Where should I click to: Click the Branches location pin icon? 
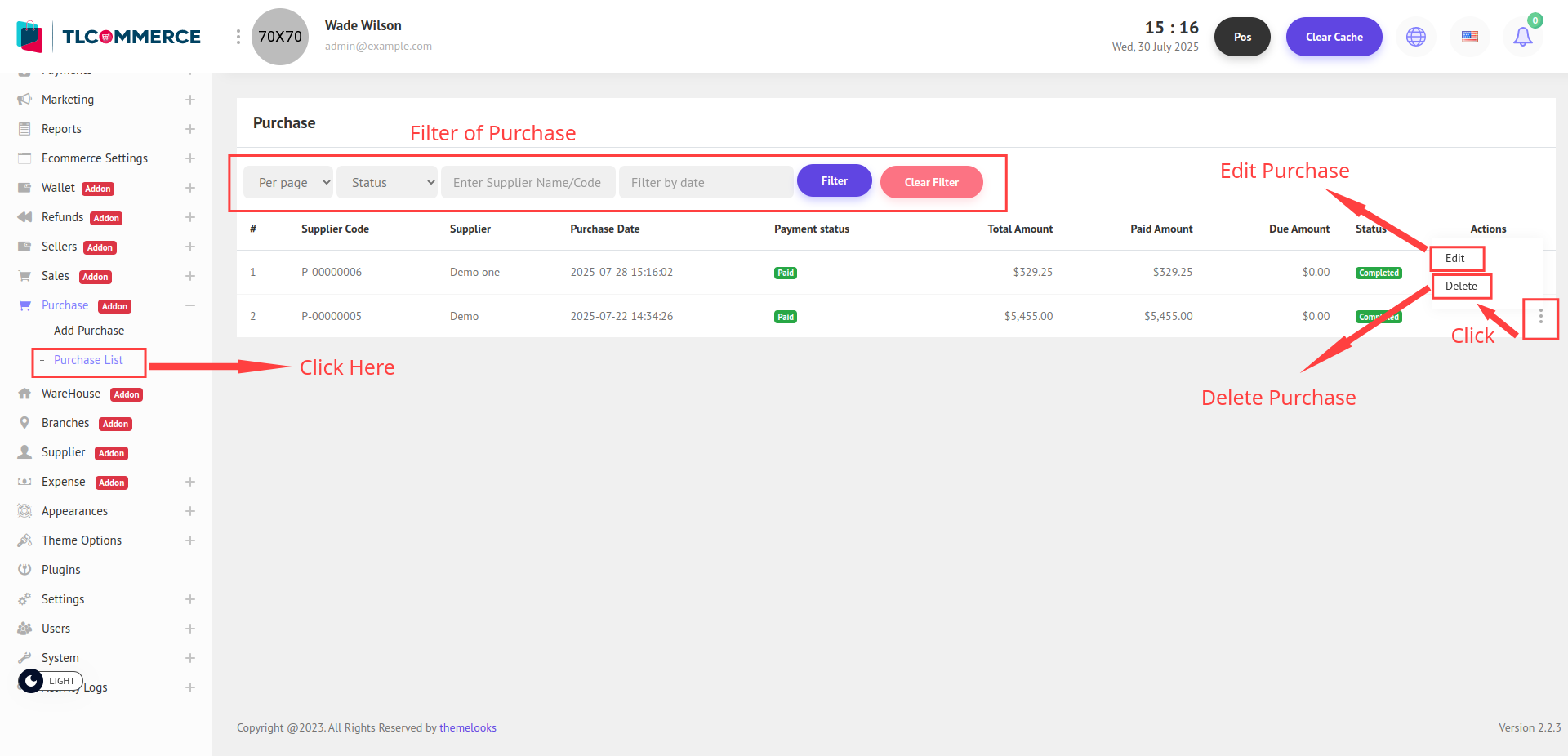24,423
